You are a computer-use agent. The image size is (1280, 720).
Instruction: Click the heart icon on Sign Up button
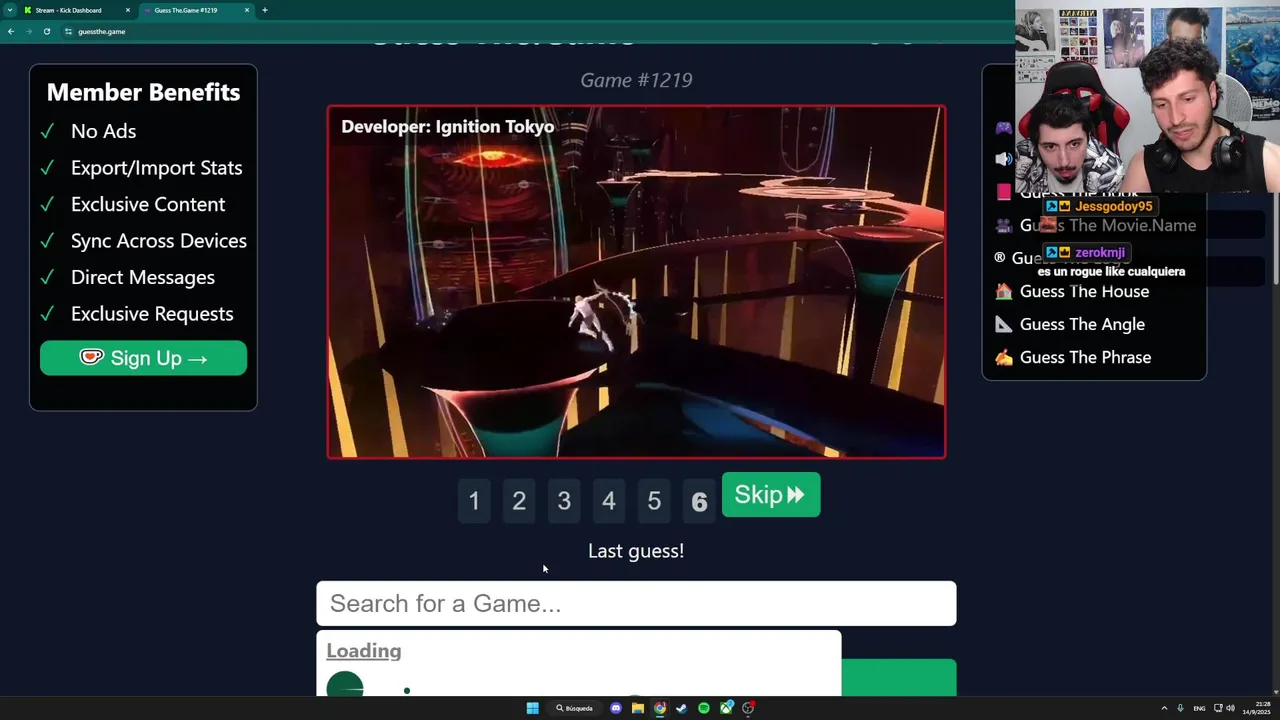tap(91, 357)
